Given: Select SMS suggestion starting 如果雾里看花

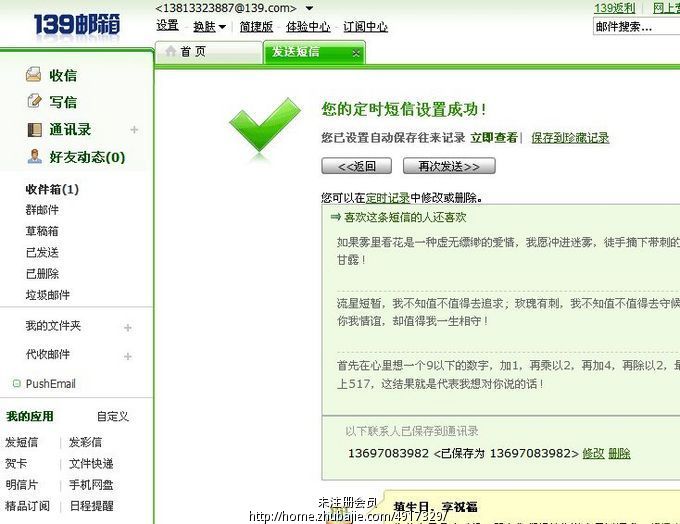Looking at the screenshot, I should [x=508, y=251].
